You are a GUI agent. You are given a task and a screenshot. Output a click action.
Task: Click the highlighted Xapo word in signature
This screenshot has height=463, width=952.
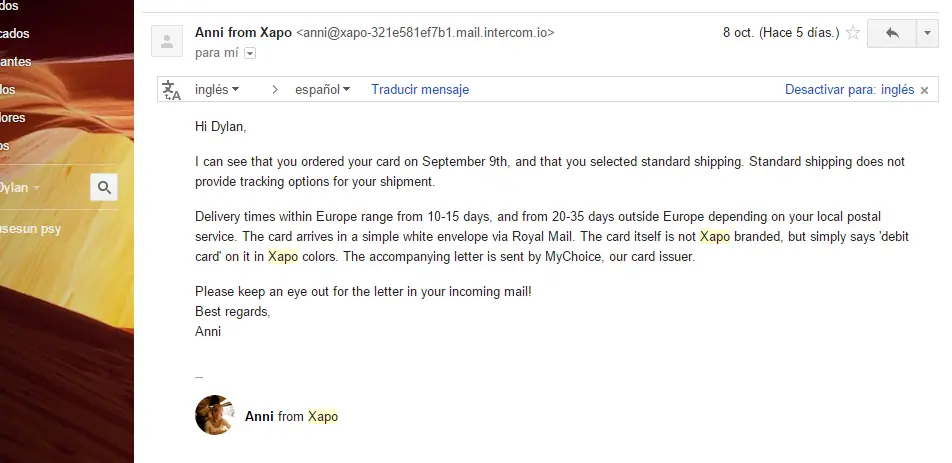coord(322,416)
